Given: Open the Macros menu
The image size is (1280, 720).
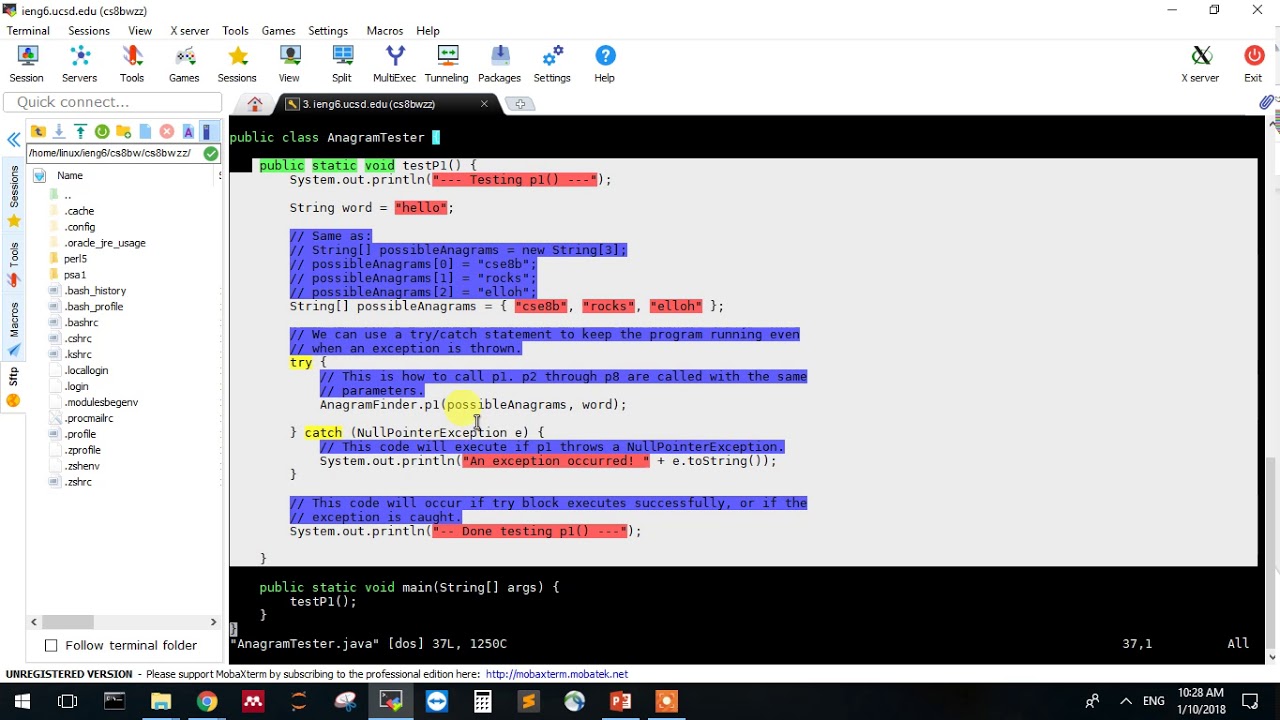Looking at the screenshot, I should coord(385,31).
